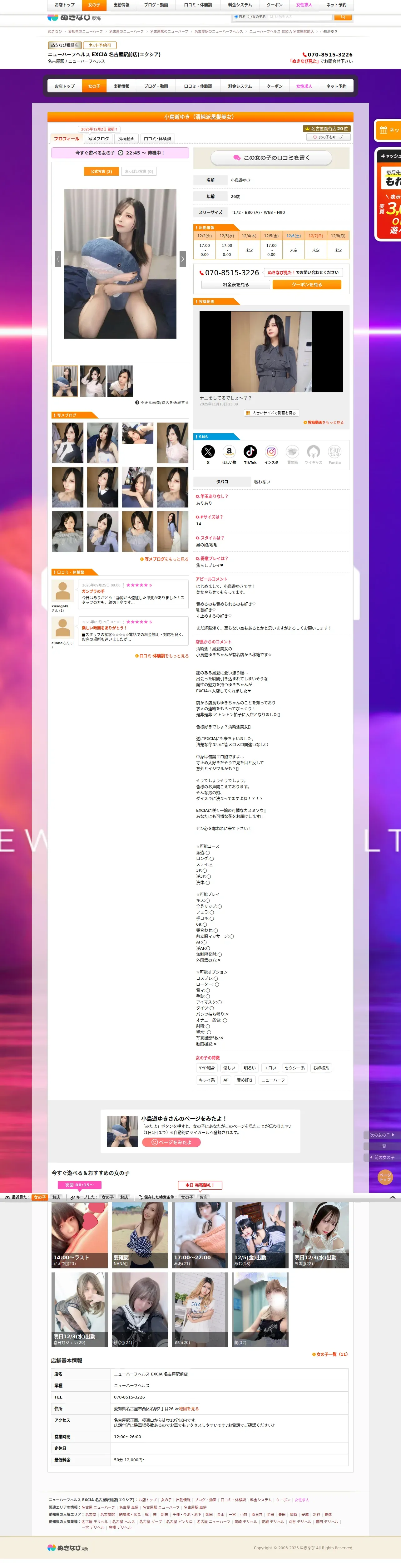
Task: Click the 本日 完売御礼! label
Action: [x=200, y=1184]
